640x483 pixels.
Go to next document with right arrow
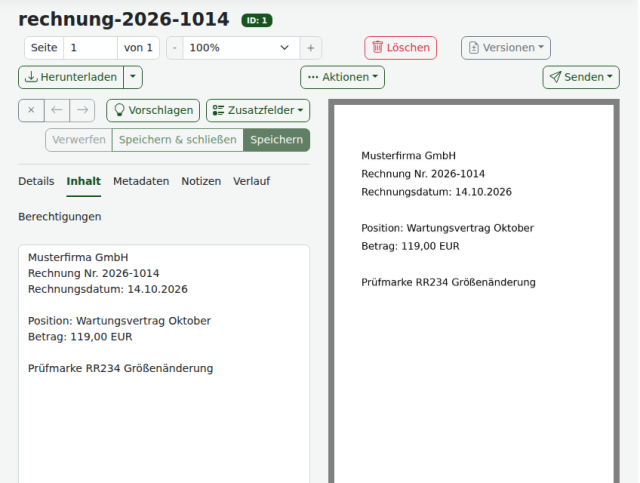click(x=82, y=110)
